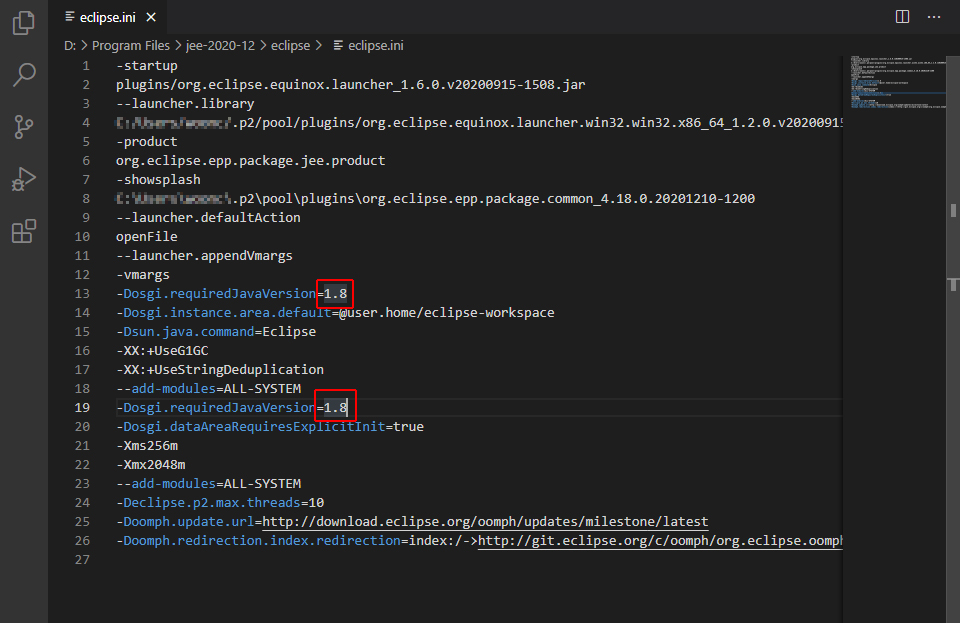
Task: Click '1.8' value on line 19
Action: [x=336, y=408]
